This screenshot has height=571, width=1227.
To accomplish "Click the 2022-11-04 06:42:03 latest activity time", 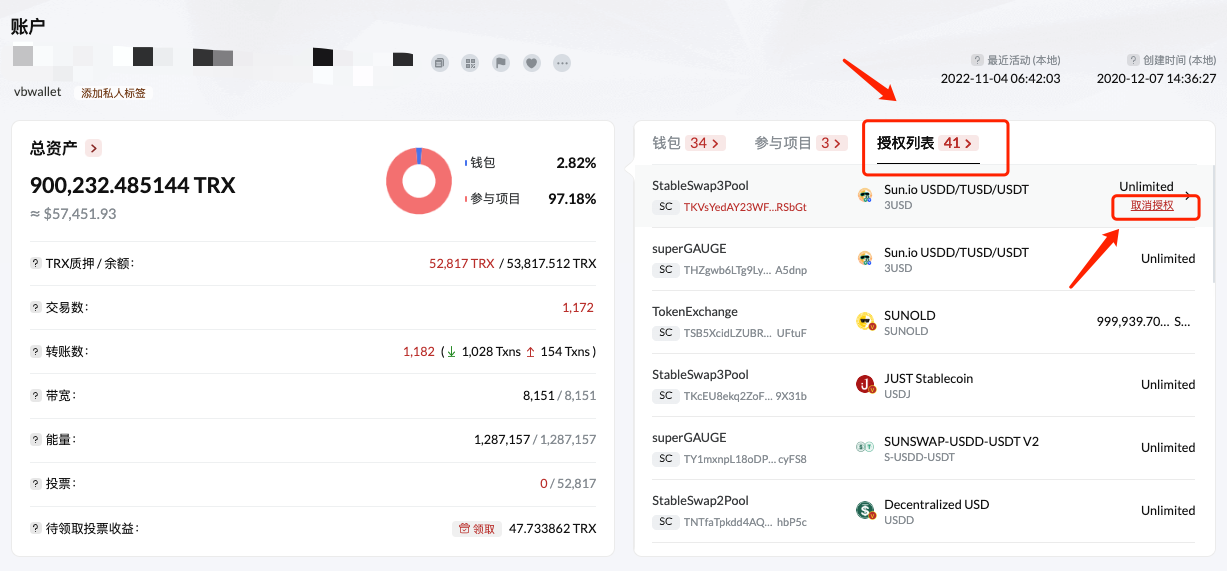I will (1001, 78).
